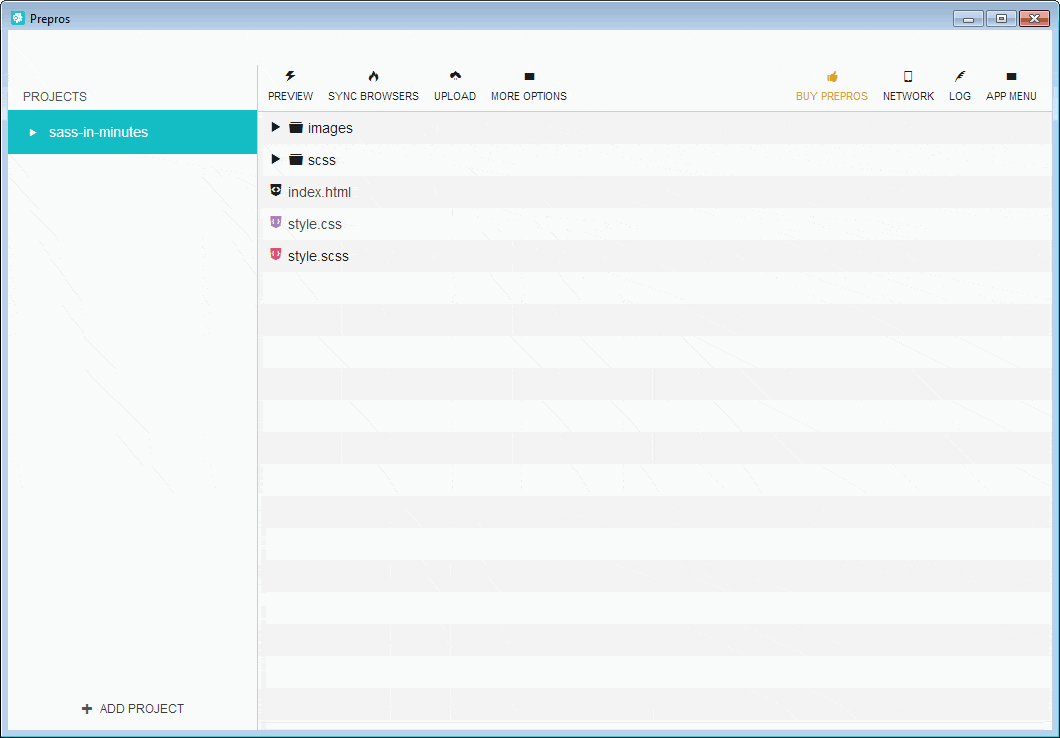Open the APP MENU label
The height and width of the screenshot is (738, 1060).
tap(1011, 96)
